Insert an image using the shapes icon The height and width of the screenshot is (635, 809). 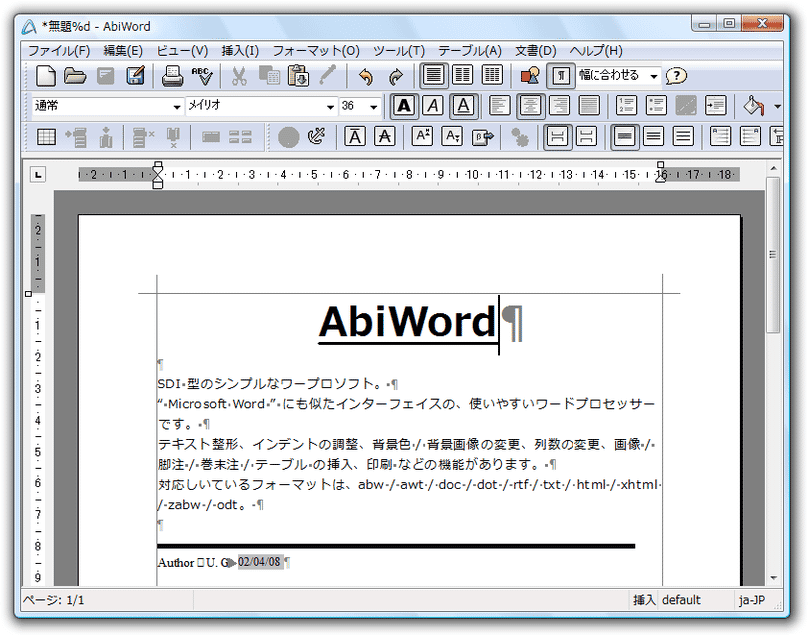530,76
